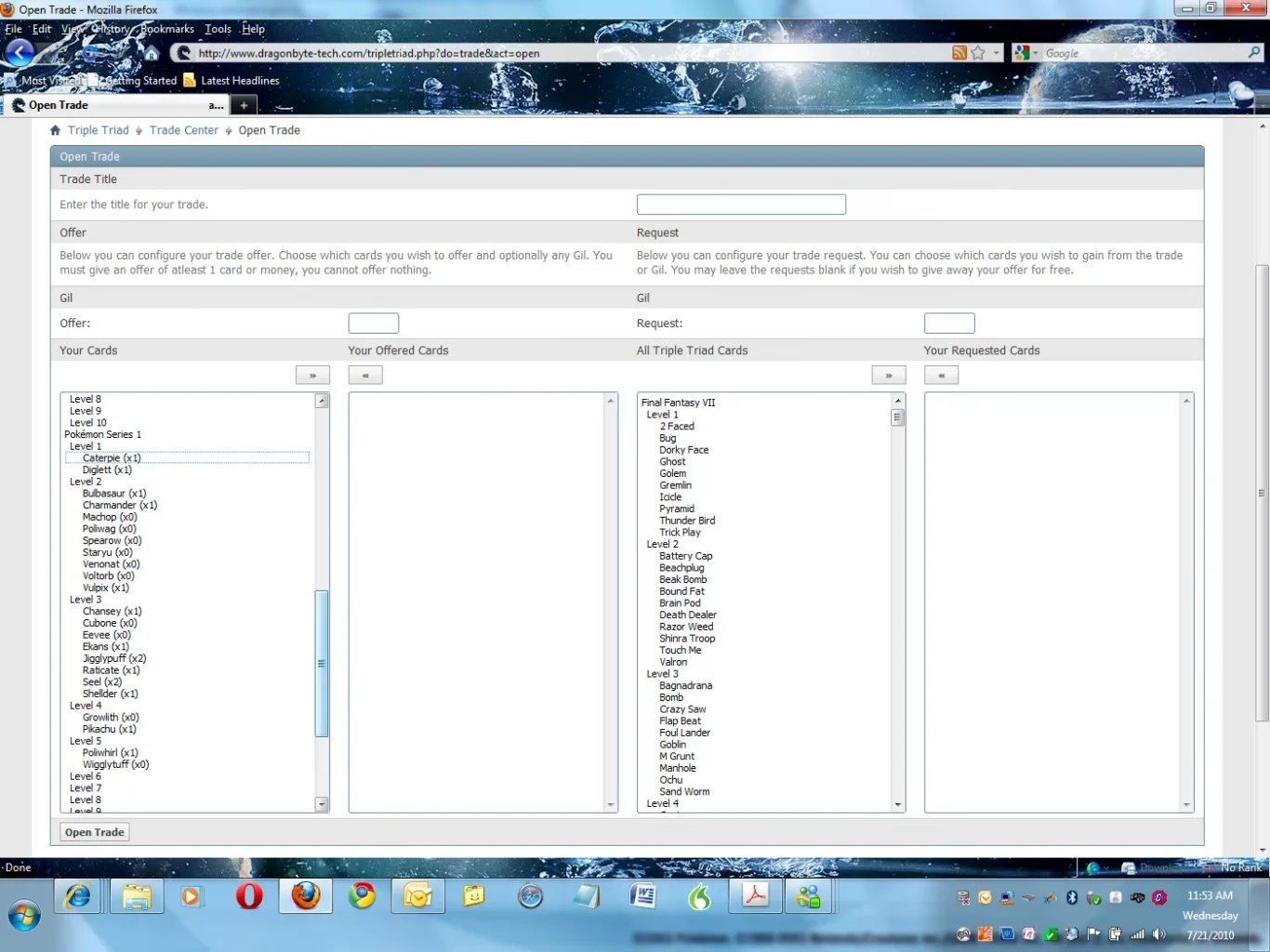The width and height of the screenshot is (1270, 952).
Task: Open Adobe Reader PDF icon in taskbar
Action: click(x=755, y=896)
